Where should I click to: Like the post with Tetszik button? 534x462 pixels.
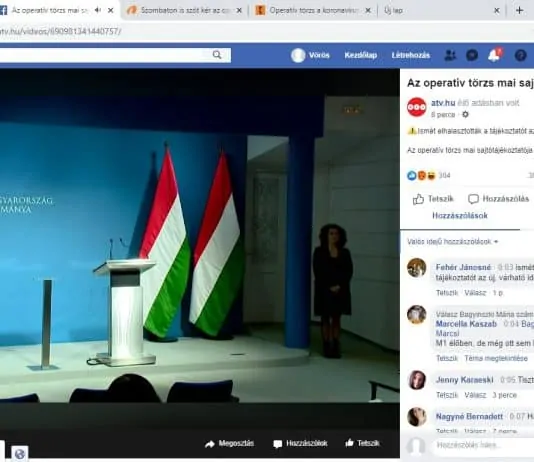[433, 199]
